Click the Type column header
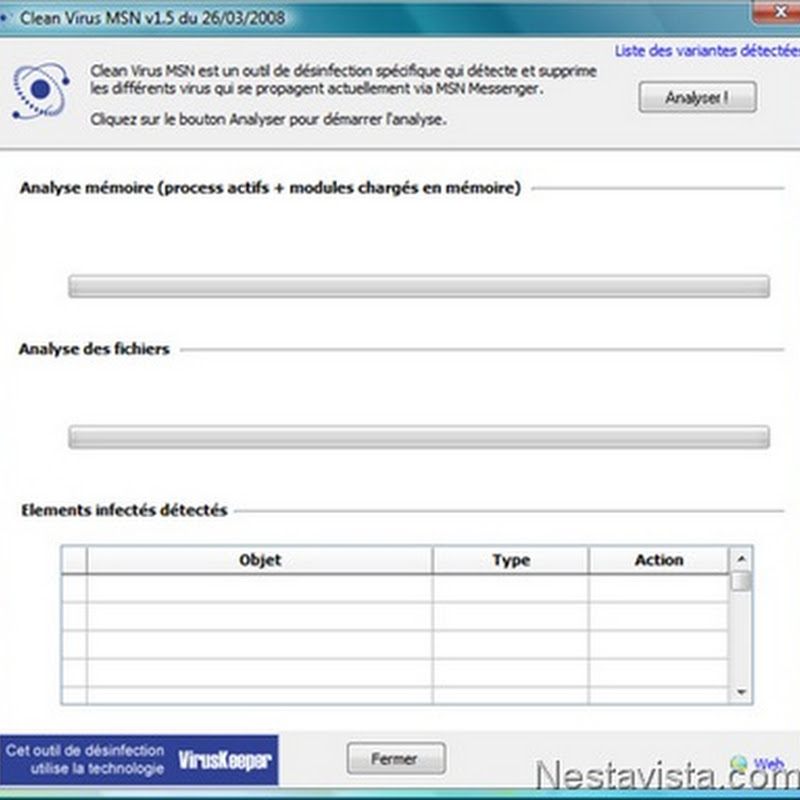800x800 pixels. 511,560
